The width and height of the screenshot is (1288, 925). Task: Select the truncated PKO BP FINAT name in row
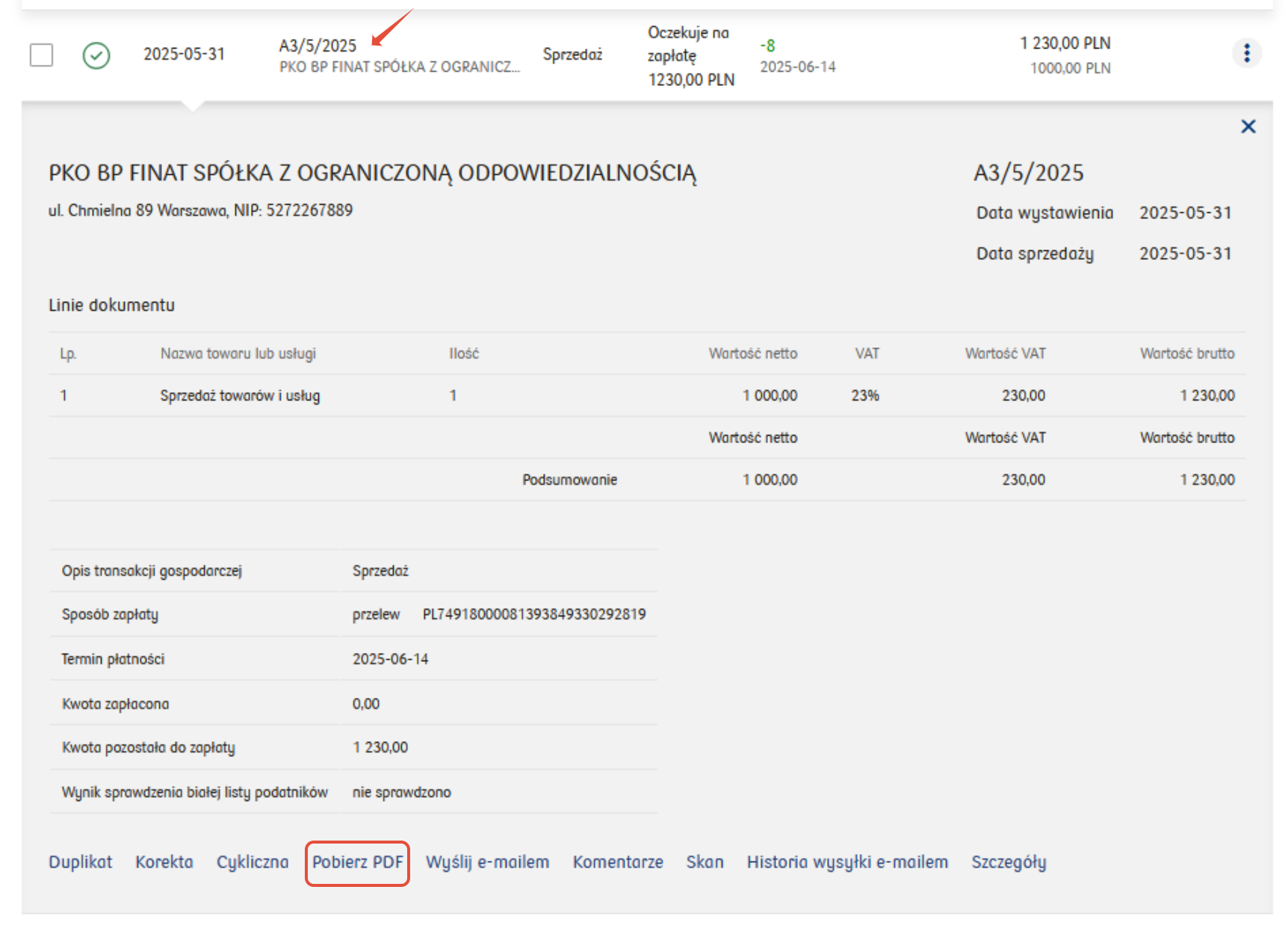point(400,67)
